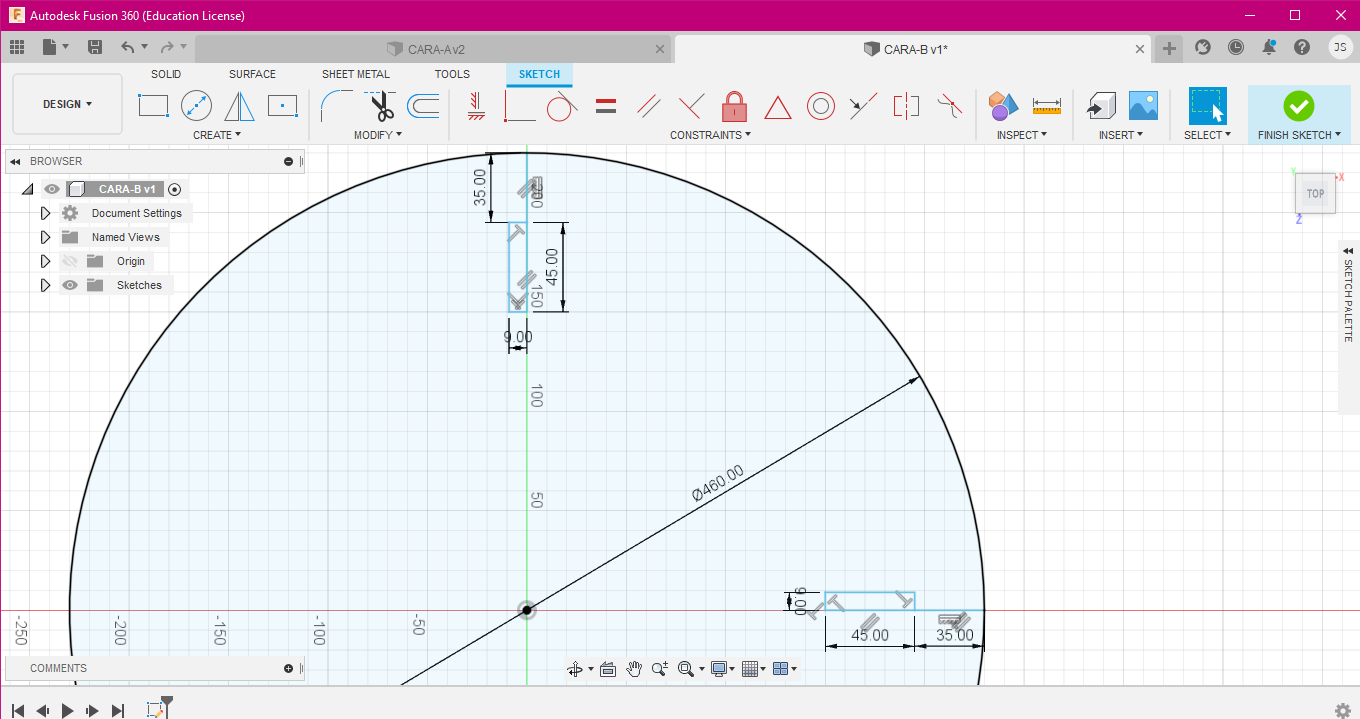Select the Pan hand tool
1360x719 pixels.
click(634, 669)
